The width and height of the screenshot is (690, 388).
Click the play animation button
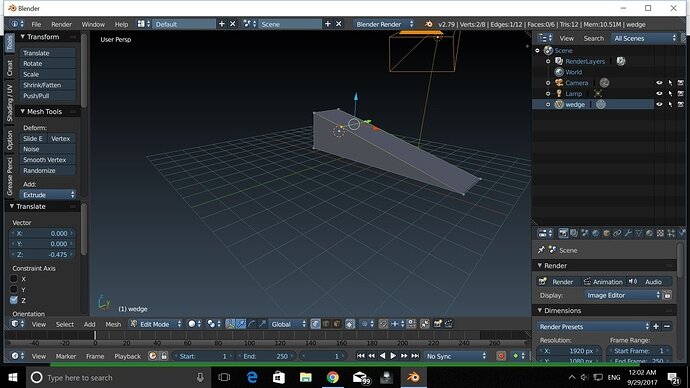click(393, 356)
